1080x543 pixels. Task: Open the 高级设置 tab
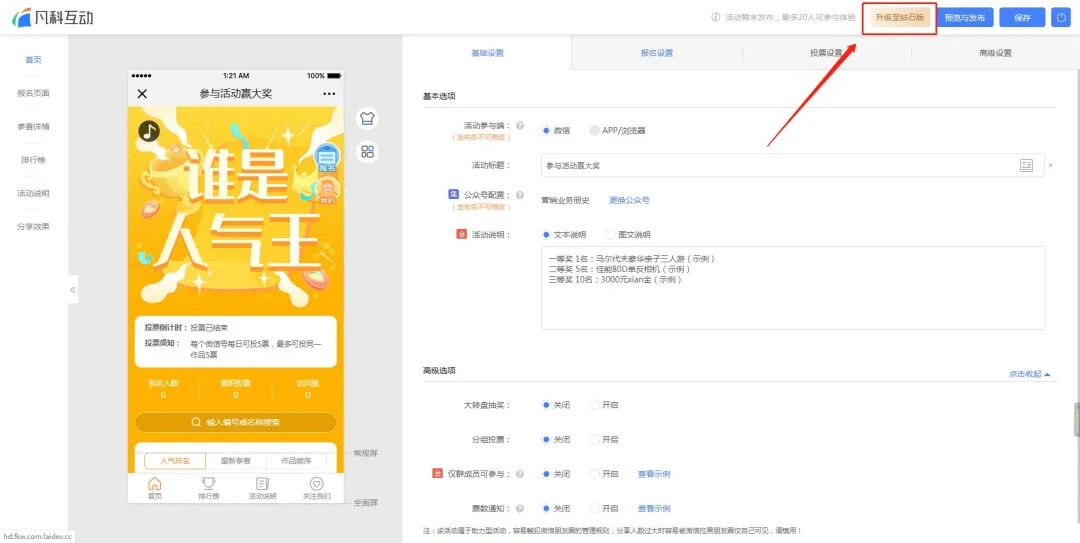pos(995,52)
